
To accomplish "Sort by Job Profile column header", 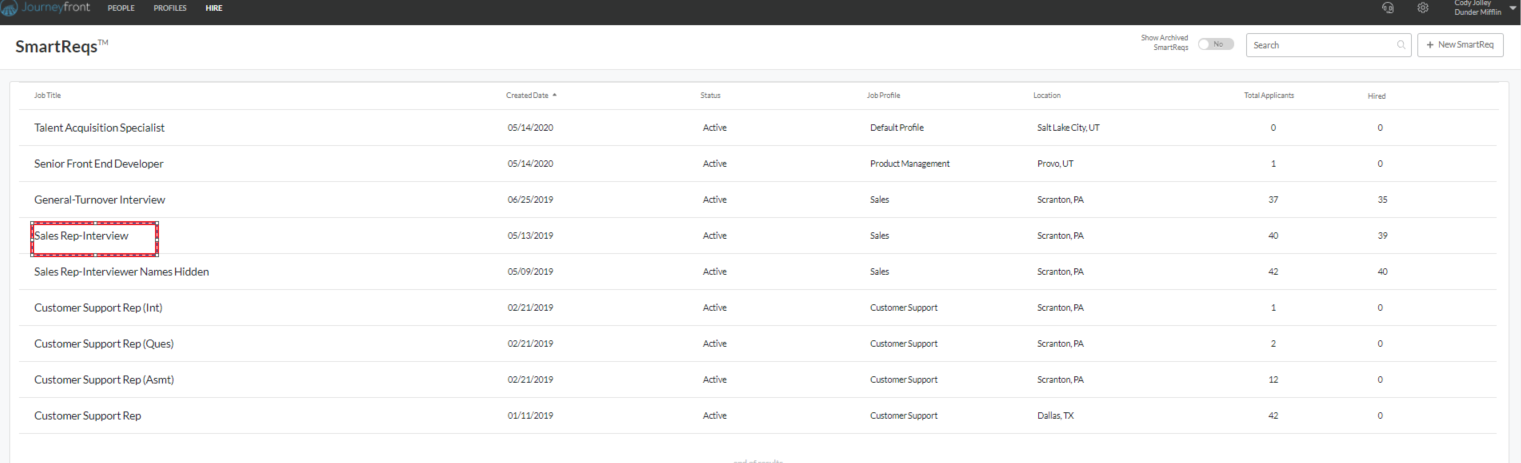I will coord(883,96).
